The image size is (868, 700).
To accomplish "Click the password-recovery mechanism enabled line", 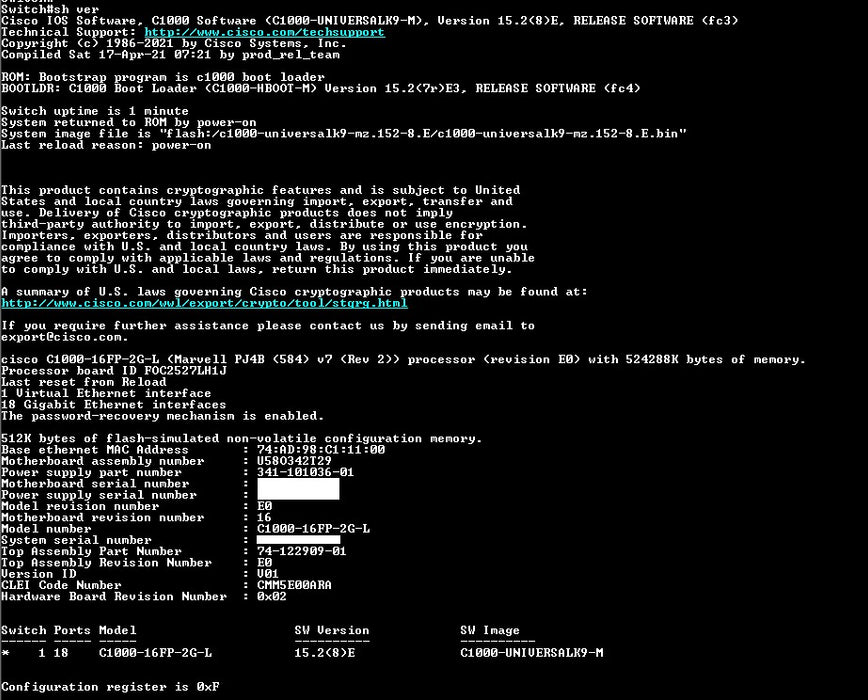I will tap(162, 416).
